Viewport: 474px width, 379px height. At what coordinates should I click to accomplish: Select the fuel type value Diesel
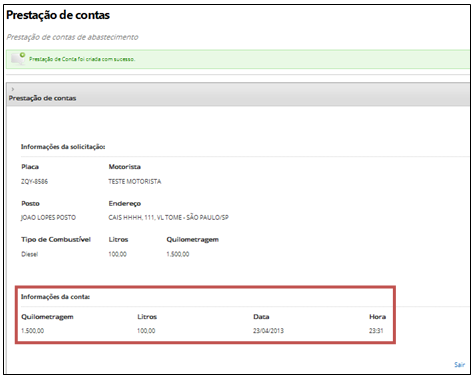click(30, 254)
